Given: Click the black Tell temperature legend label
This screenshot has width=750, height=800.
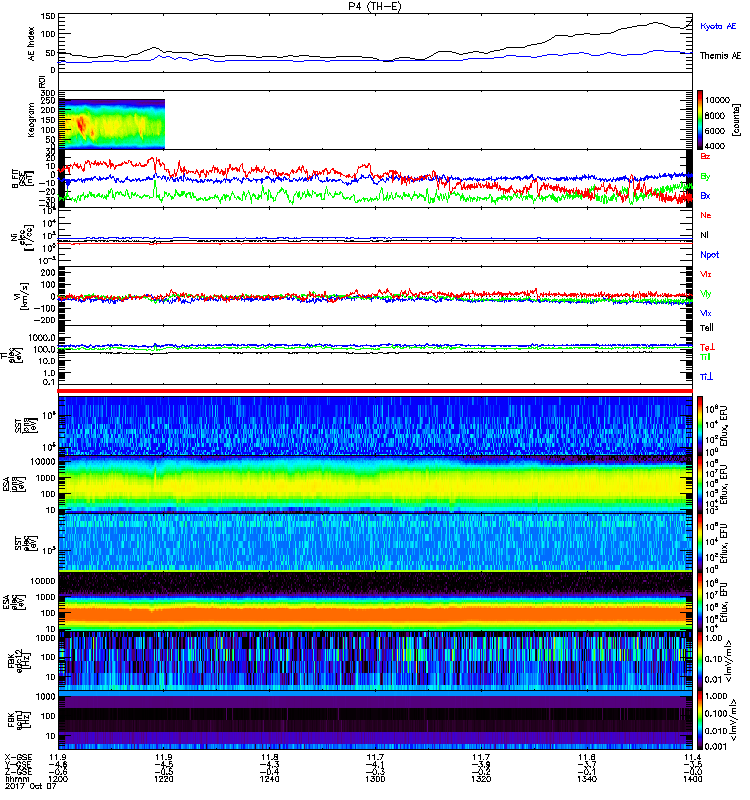Looking at the screenshot, I should pos(706,328).
